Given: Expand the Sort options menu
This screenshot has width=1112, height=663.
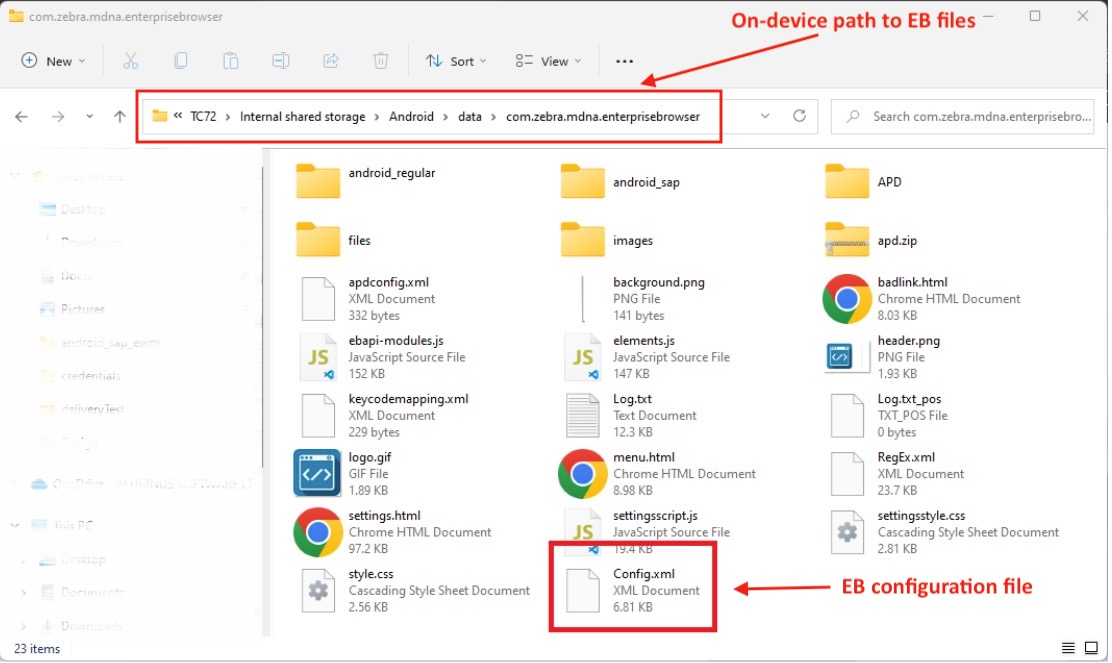Looking at the screenshot, I should pyautogui.click(x=456, y=61).
